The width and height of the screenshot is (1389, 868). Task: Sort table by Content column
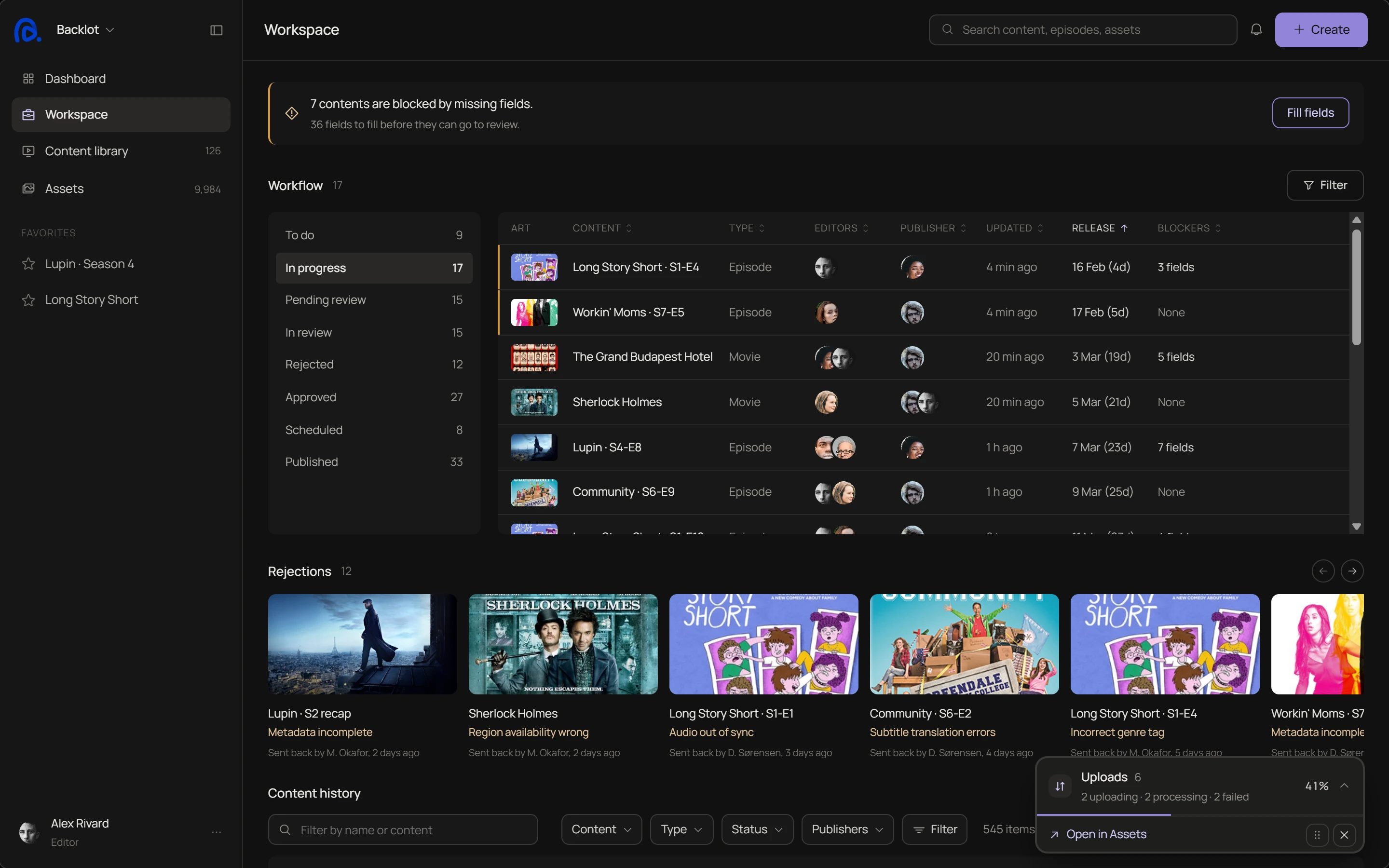click(602, 228)
